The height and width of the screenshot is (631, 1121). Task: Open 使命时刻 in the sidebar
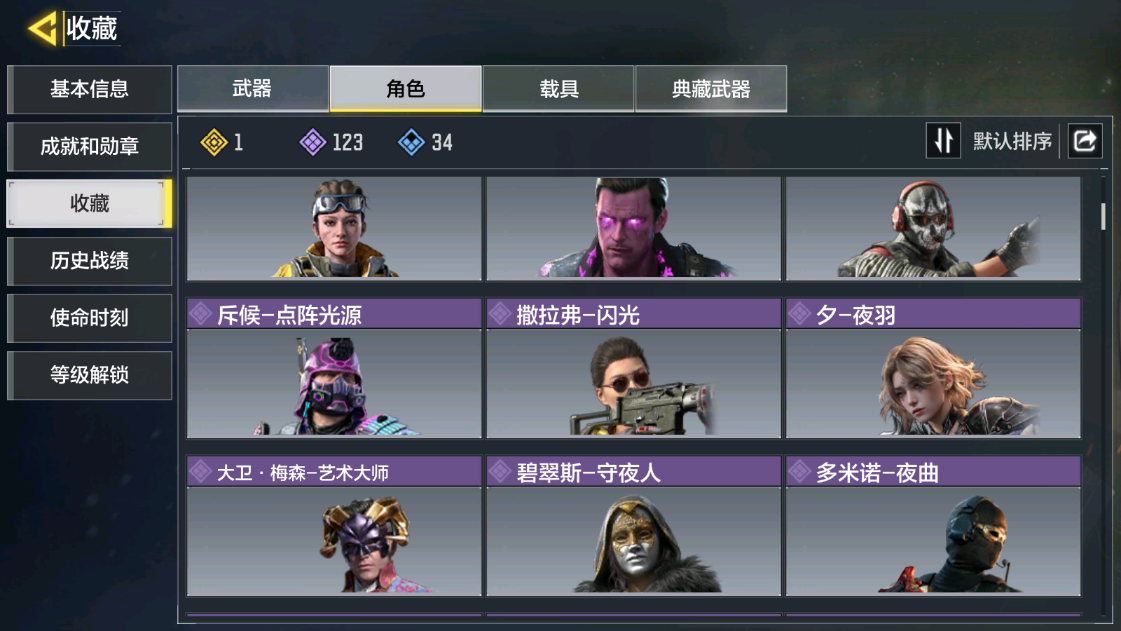click(89, 318)
